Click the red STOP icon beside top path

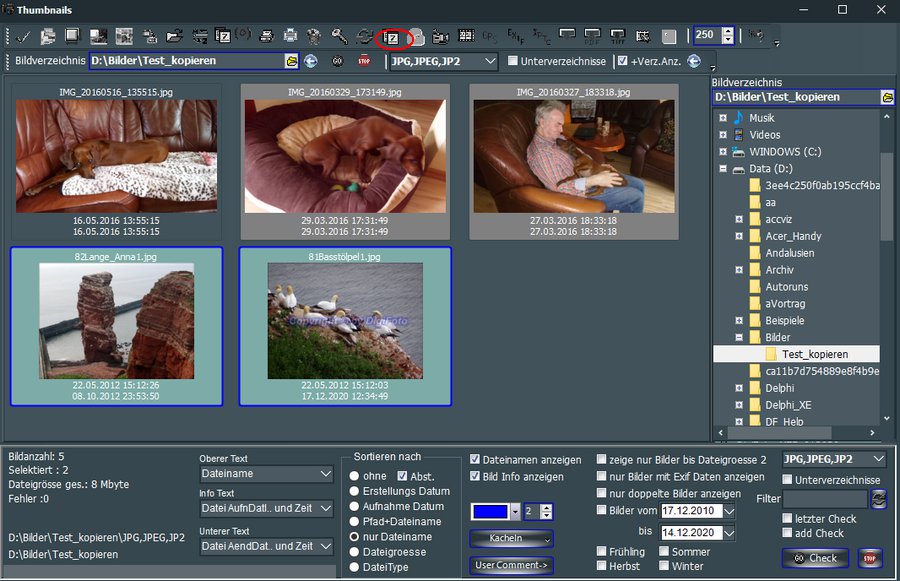coord(364,61)
